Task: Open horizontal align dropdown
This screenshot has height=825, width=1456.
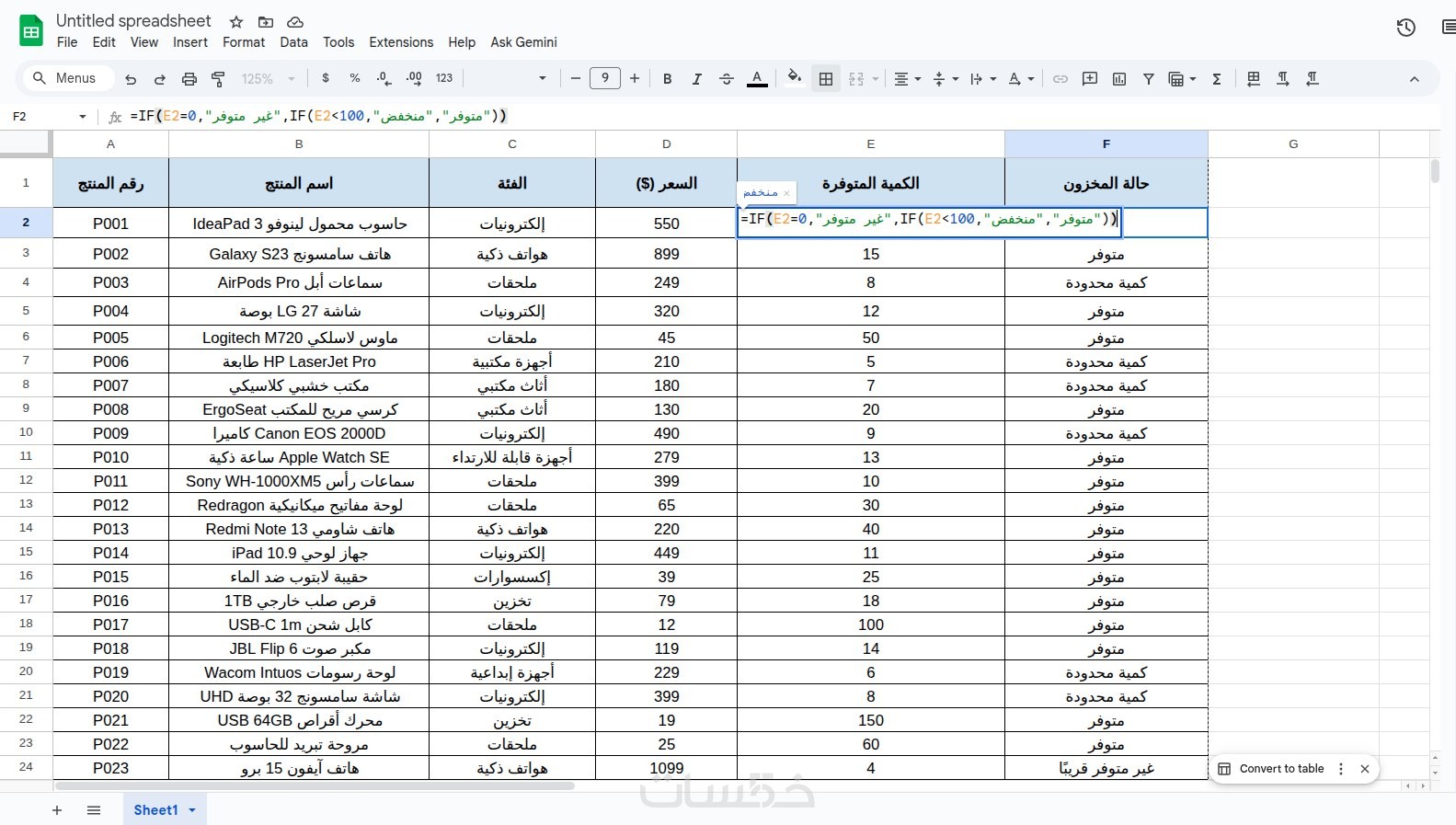Action: coord(908,79)
